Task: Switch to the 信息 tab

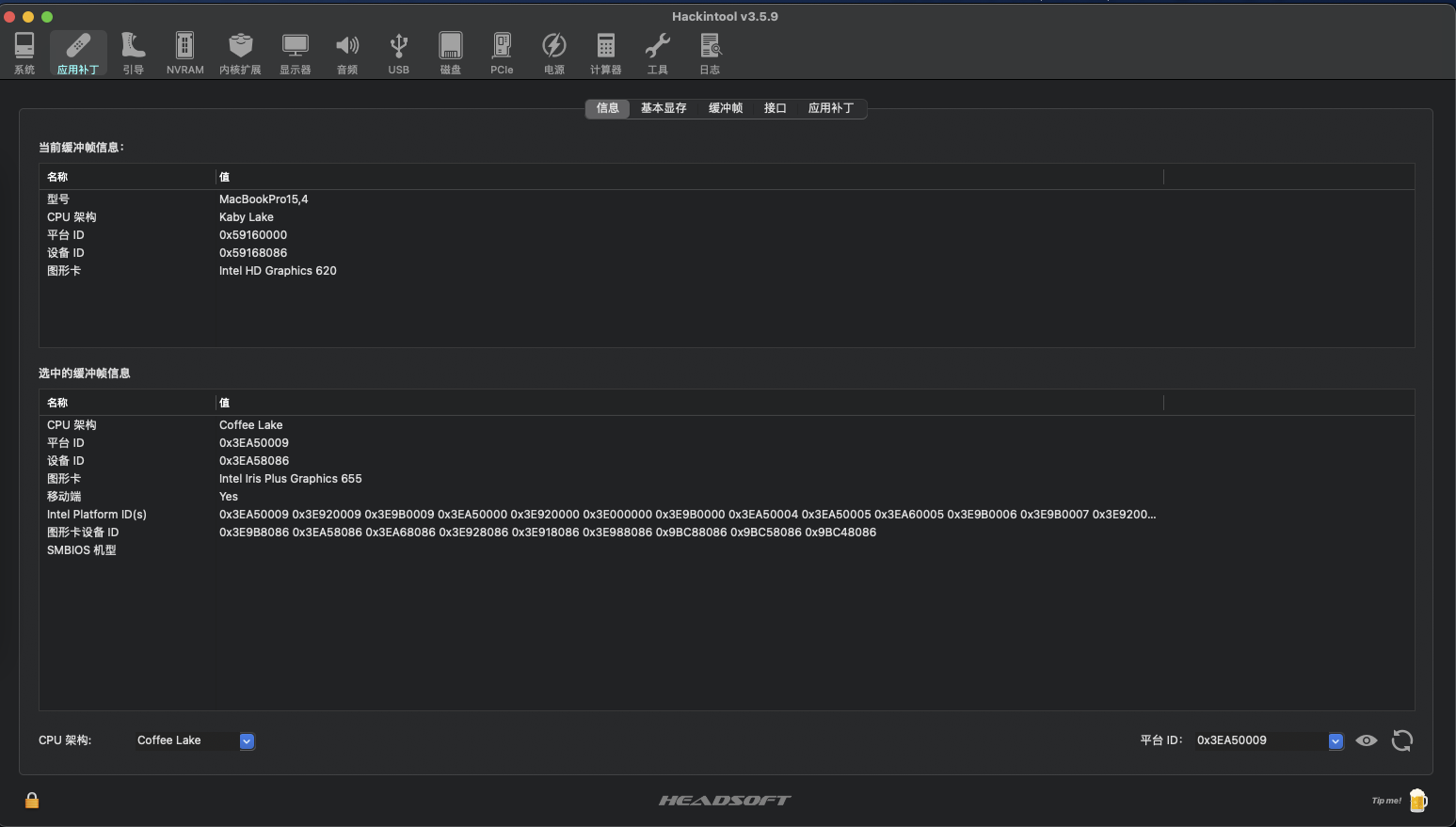Action: 607,108
